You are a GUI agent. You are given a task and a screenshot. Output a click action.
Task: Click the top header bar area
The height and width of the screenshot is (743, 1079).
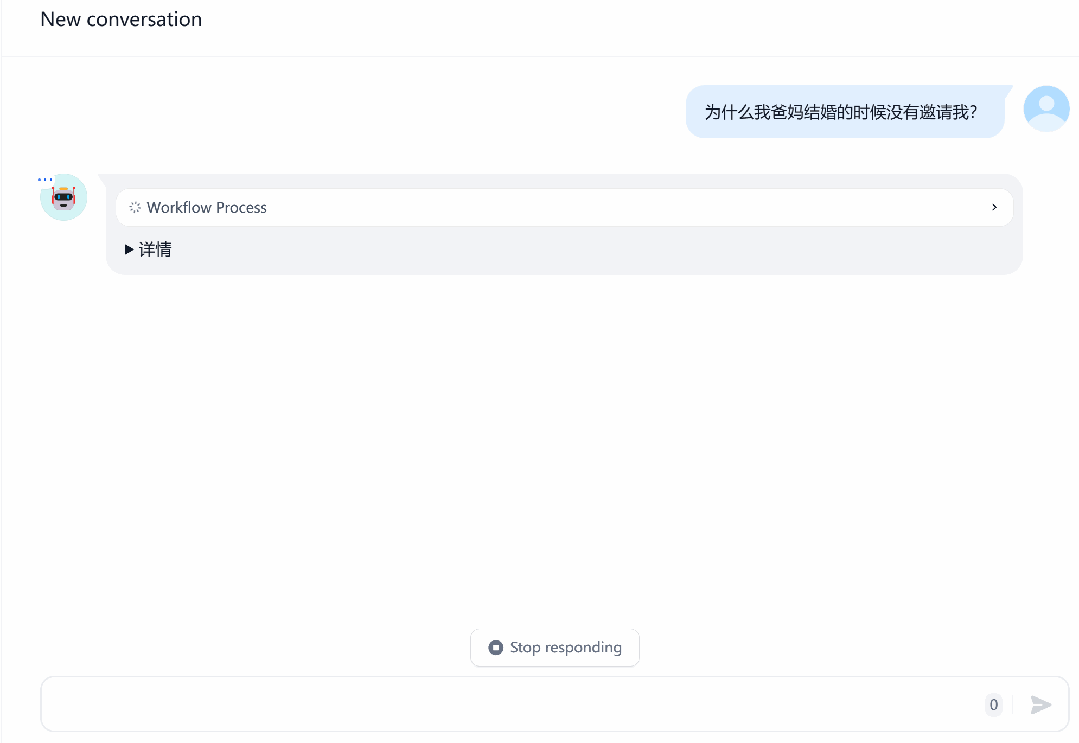pos(540,28)
